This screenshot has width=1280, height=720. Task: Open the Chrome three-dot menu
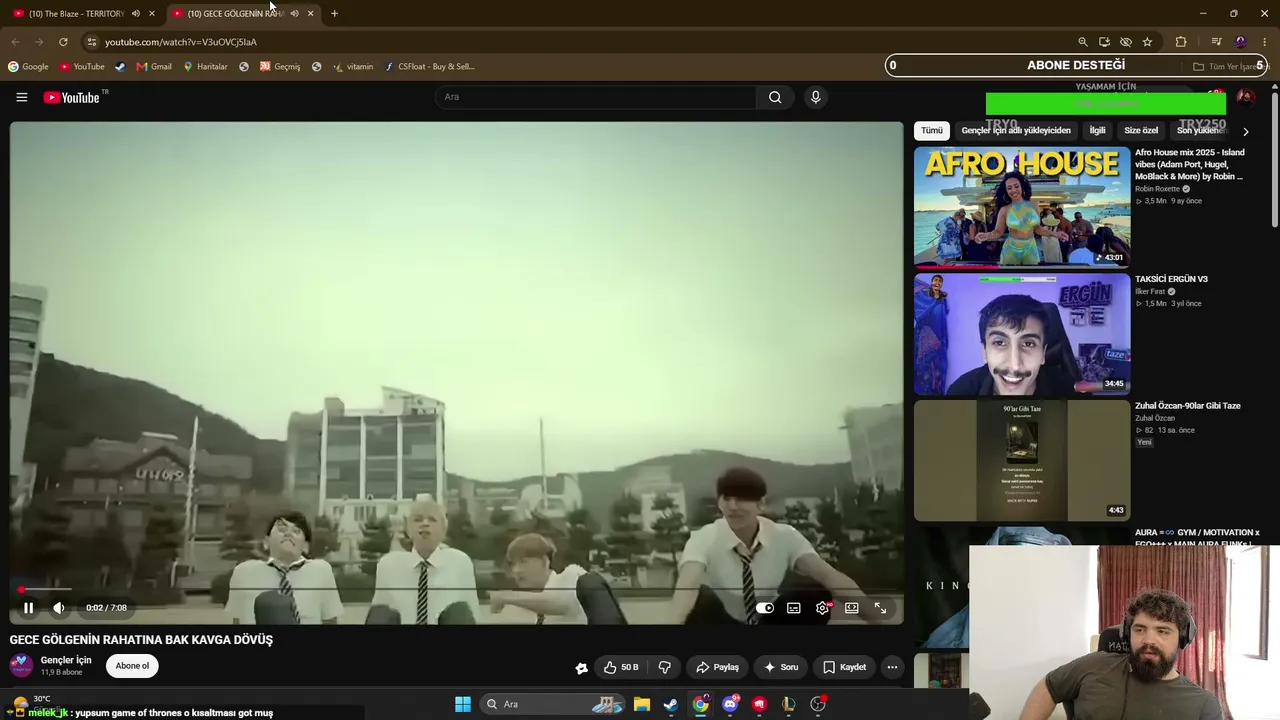coord(1265,42)
